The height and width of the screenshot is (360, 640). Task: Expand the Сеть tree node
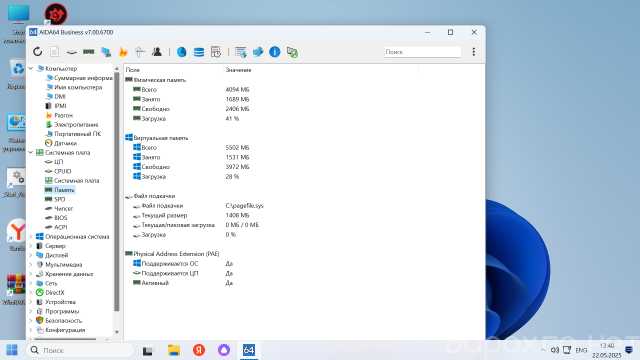point(31,283)
